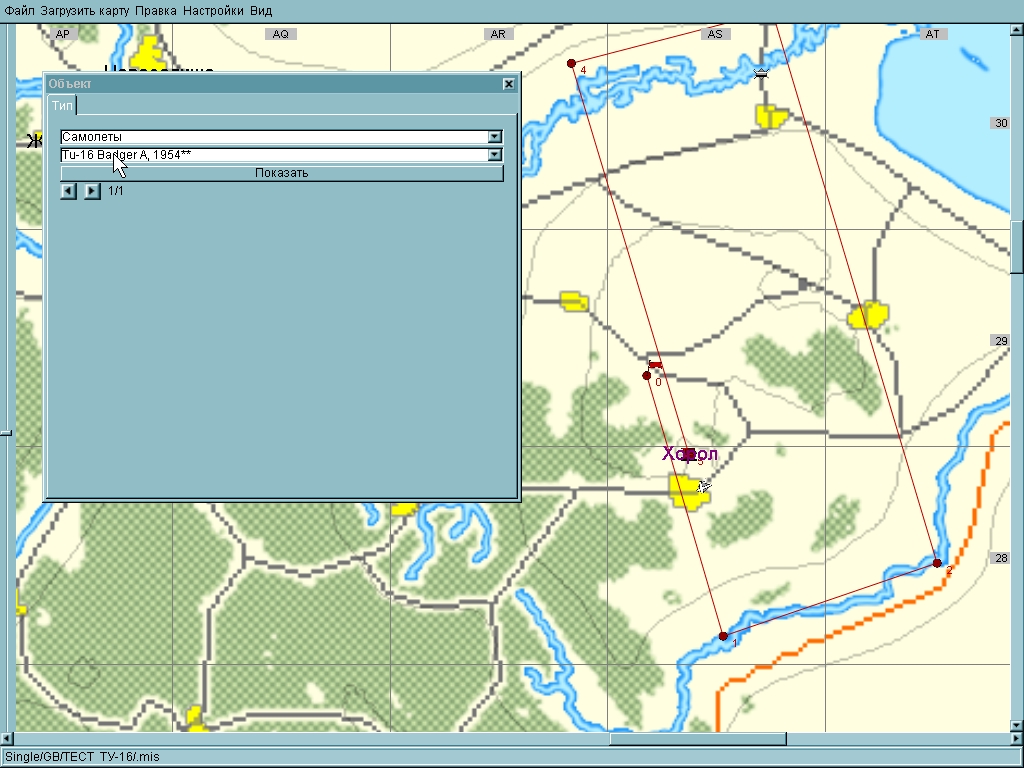Click the horizontal scrollbar left arrow
This screenshot has height=768, width=1024.
click(x=7, y=739)
